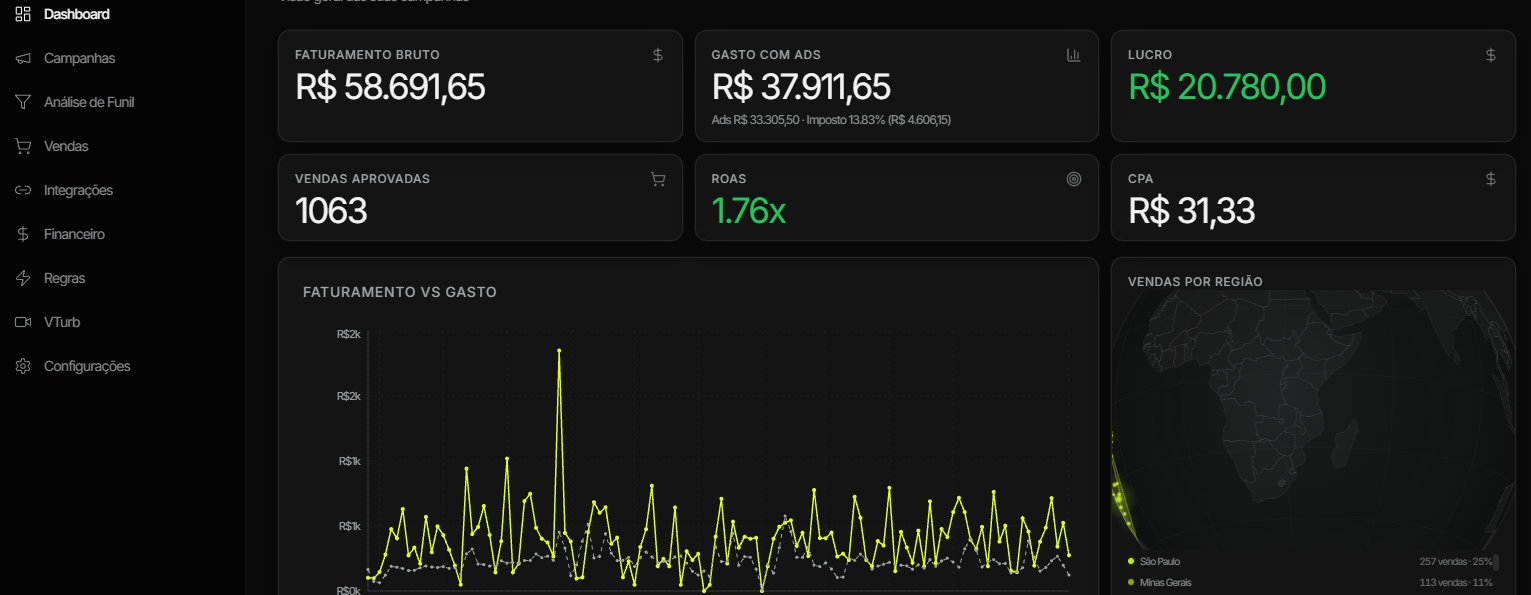The image size is (1531, 595).
Task: Click the R$0k y-axis label
Action: (349, 590)
